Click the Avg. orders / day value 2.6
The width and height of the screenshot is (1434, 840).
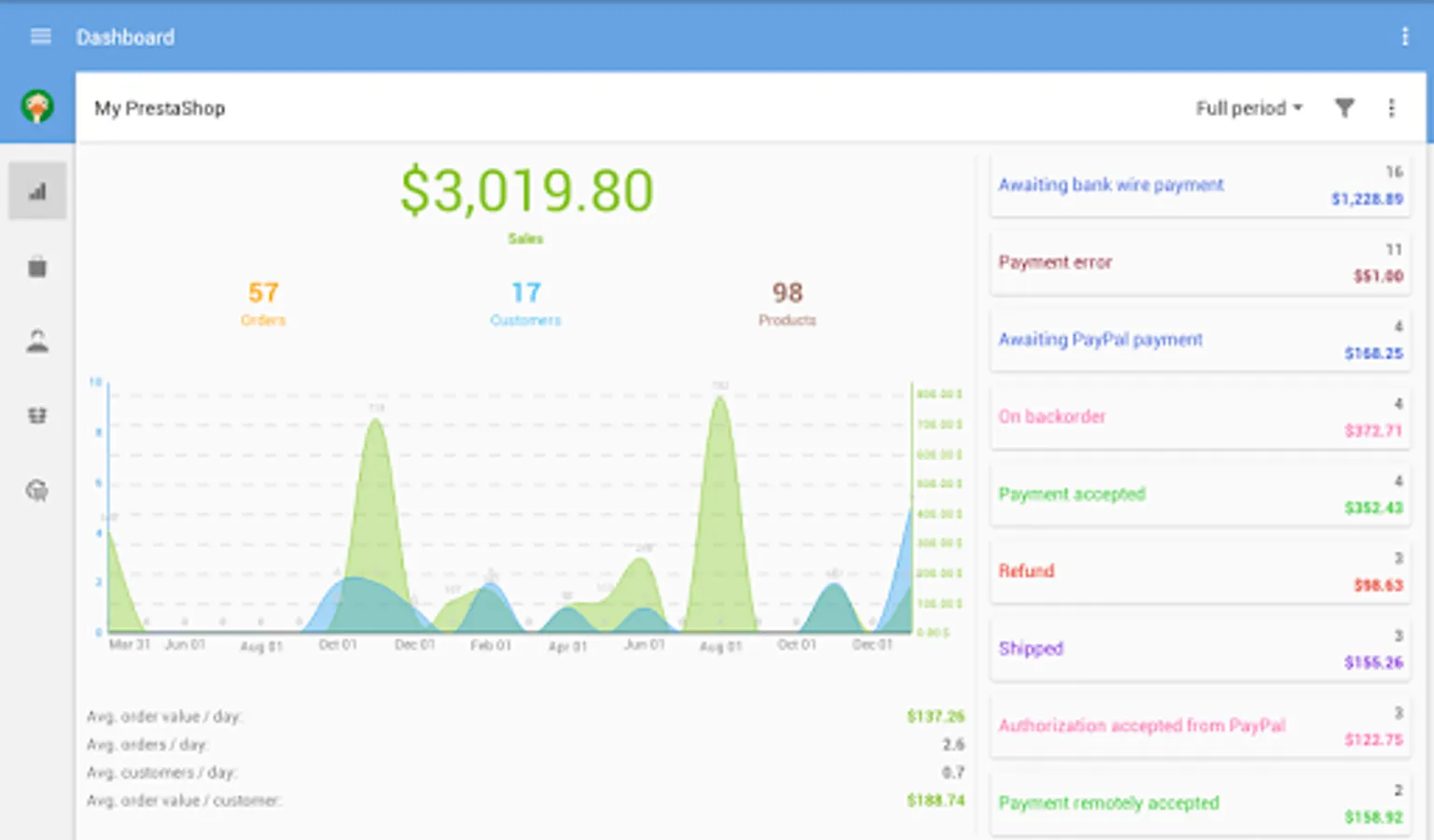click(x=953, y=744)
